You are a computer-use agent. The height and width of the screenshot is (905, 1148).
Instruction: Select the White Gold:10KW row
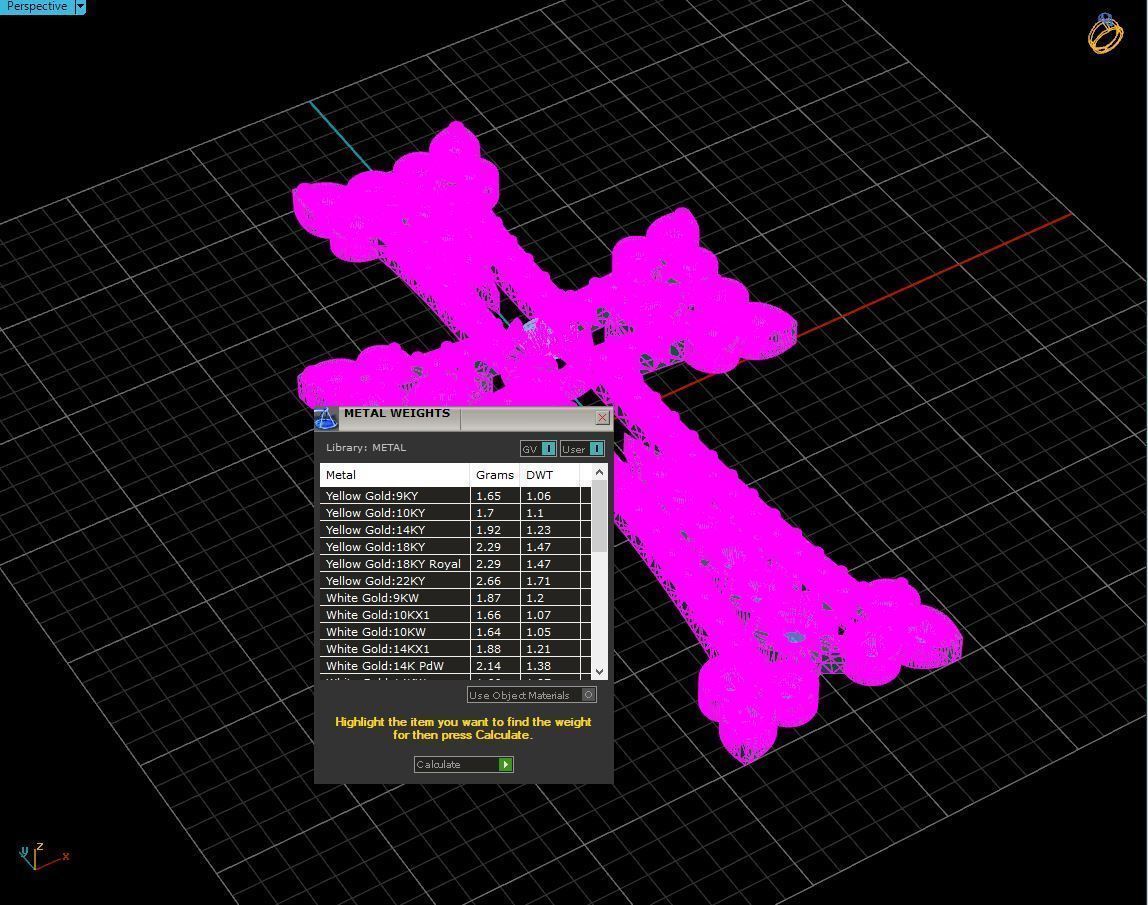click(455, 631)
